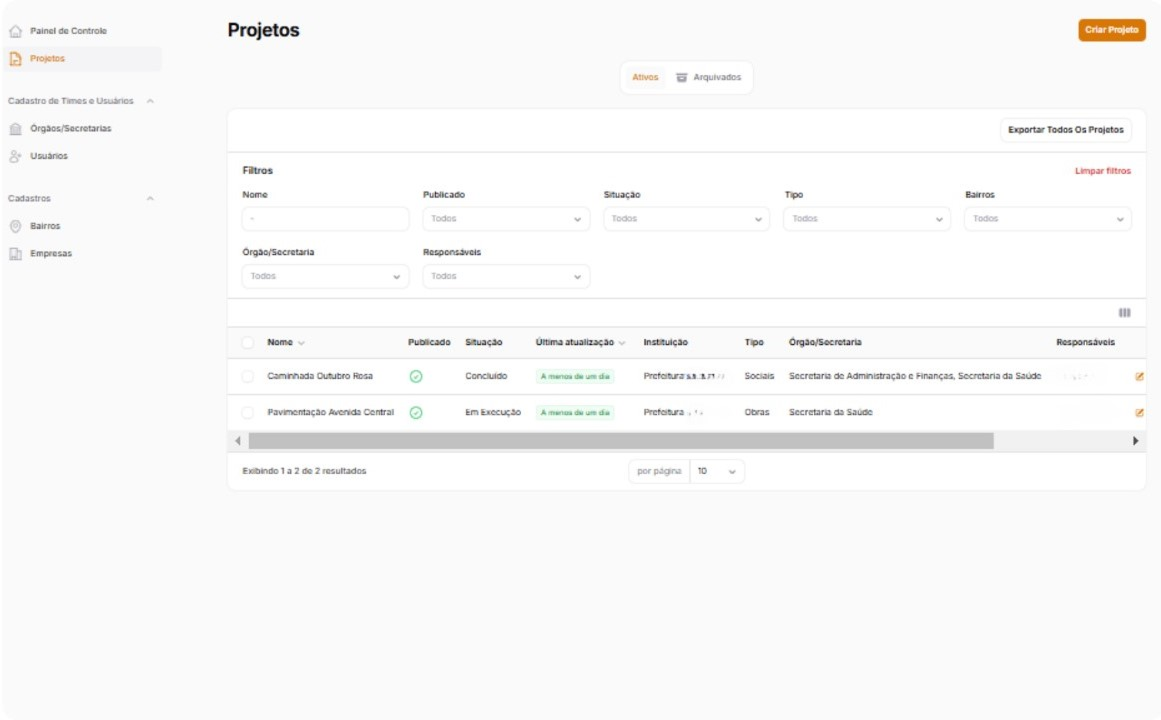This screenshot has height=720, width=1161.
Task: Click the Usuários person icon in sidebar
Action: tap(15, 156)
